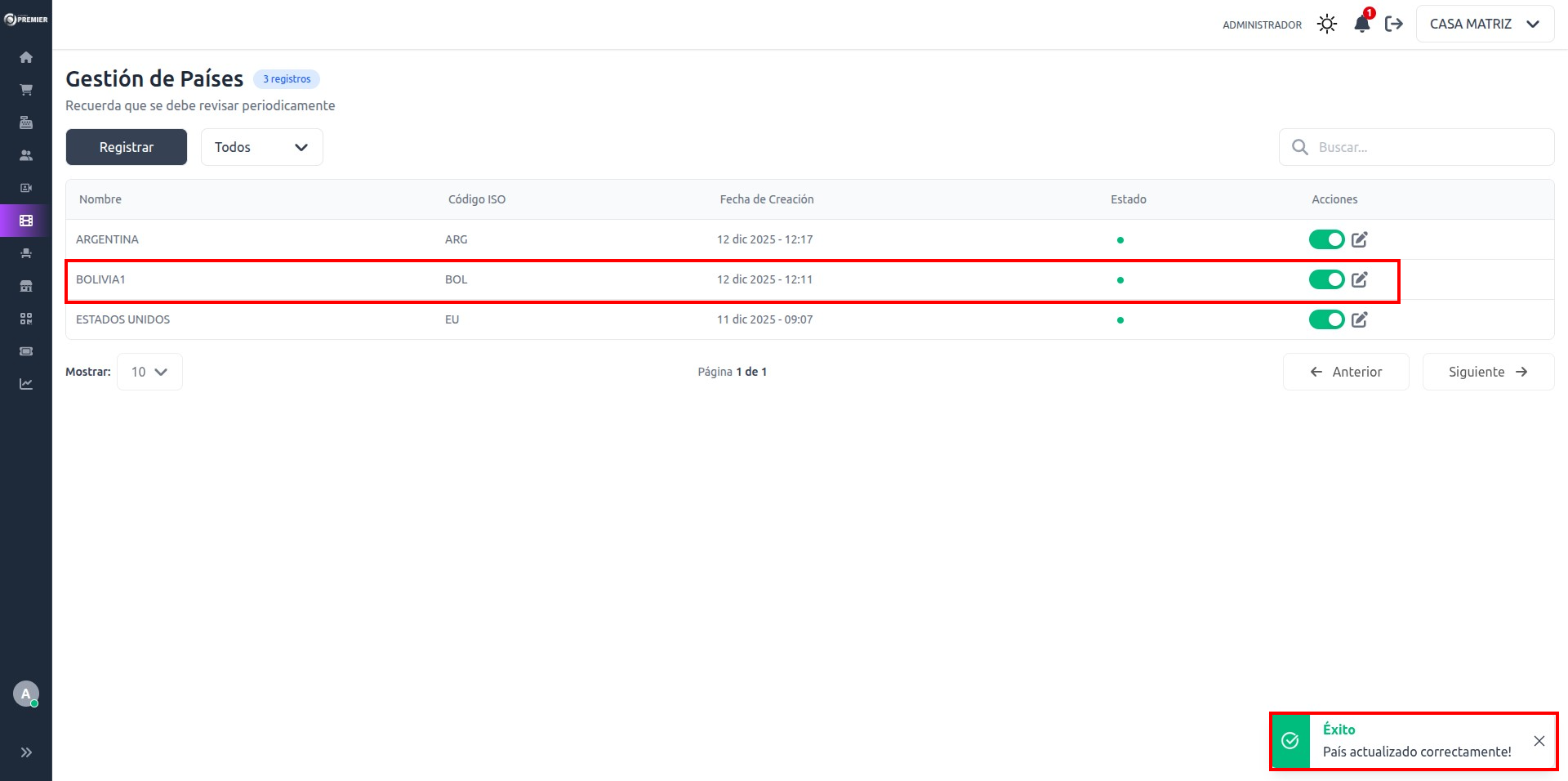
Task: Click the Registrar button
Action: [127, 147]
